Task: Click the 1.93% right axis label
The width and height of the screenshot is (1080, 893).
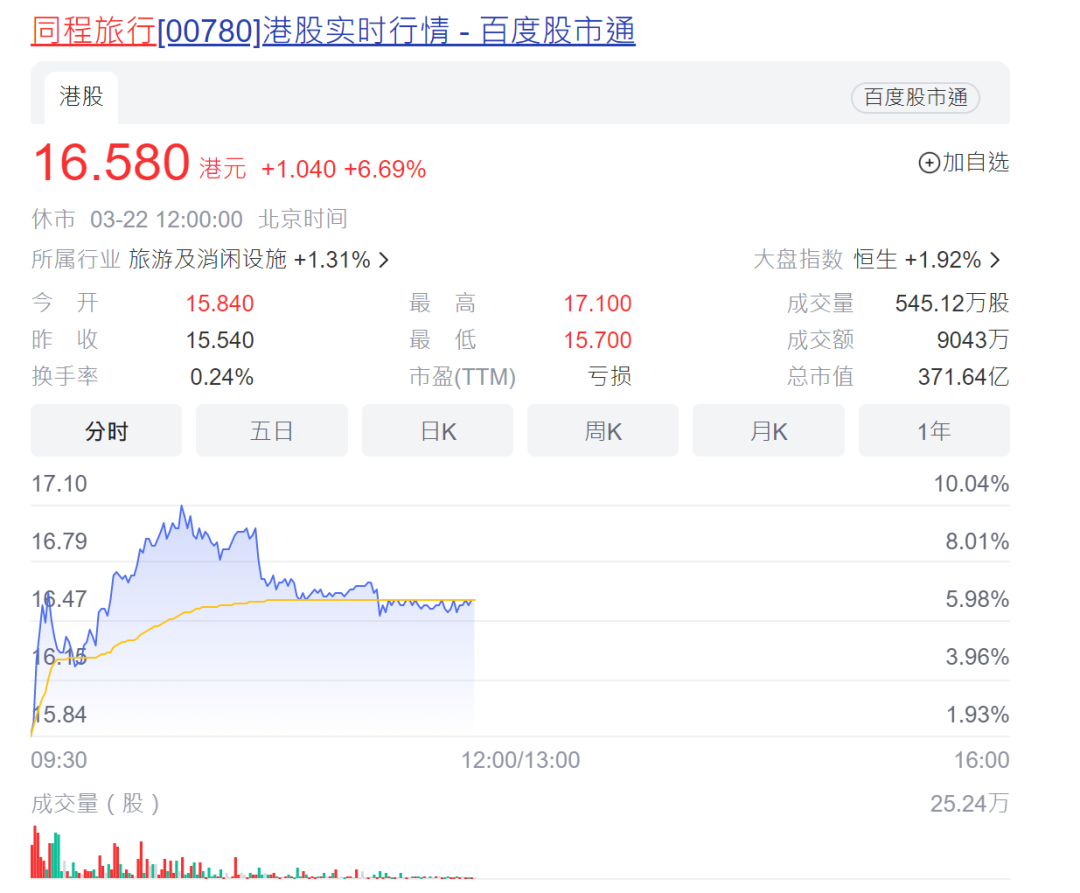Action: (977, 715)
